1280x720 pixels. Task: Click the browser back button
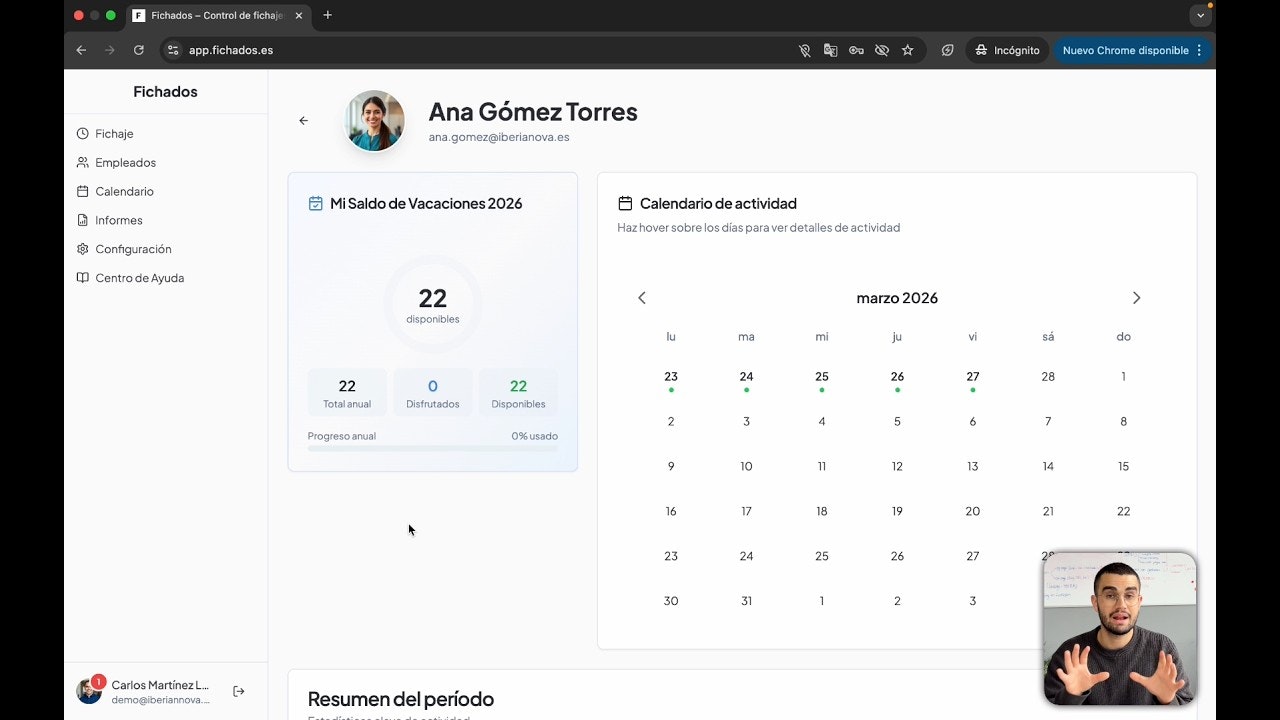[x=81, y=50]
